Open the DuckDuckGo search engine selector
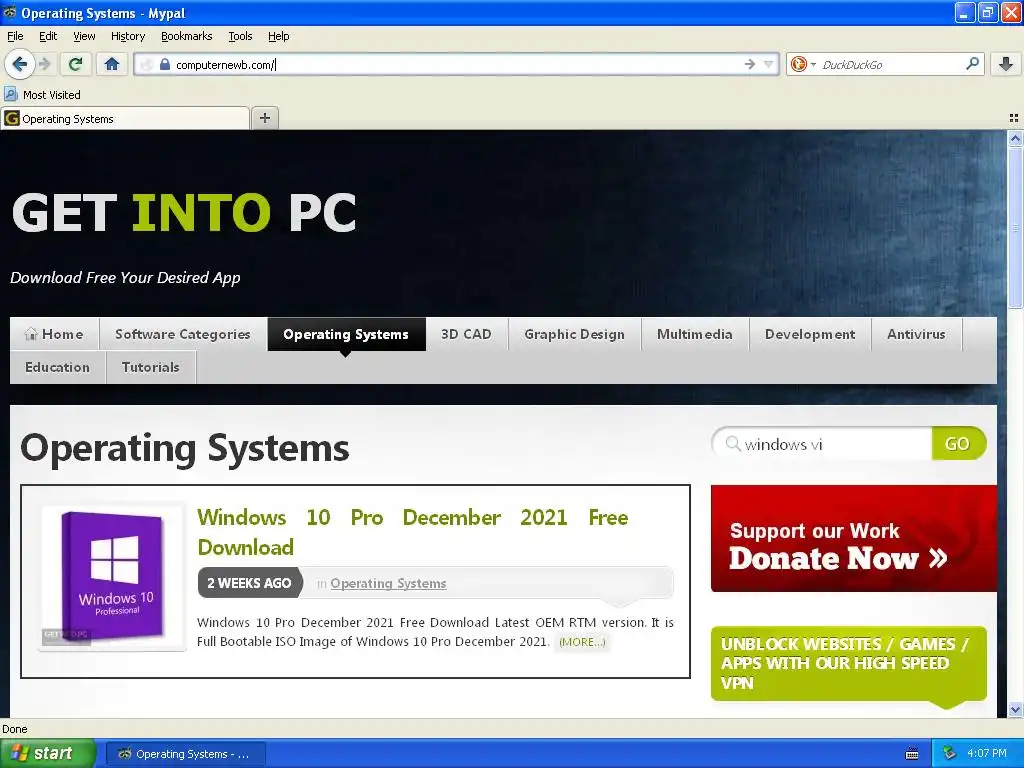1024x768 pixels. click(x=803, y=64)
